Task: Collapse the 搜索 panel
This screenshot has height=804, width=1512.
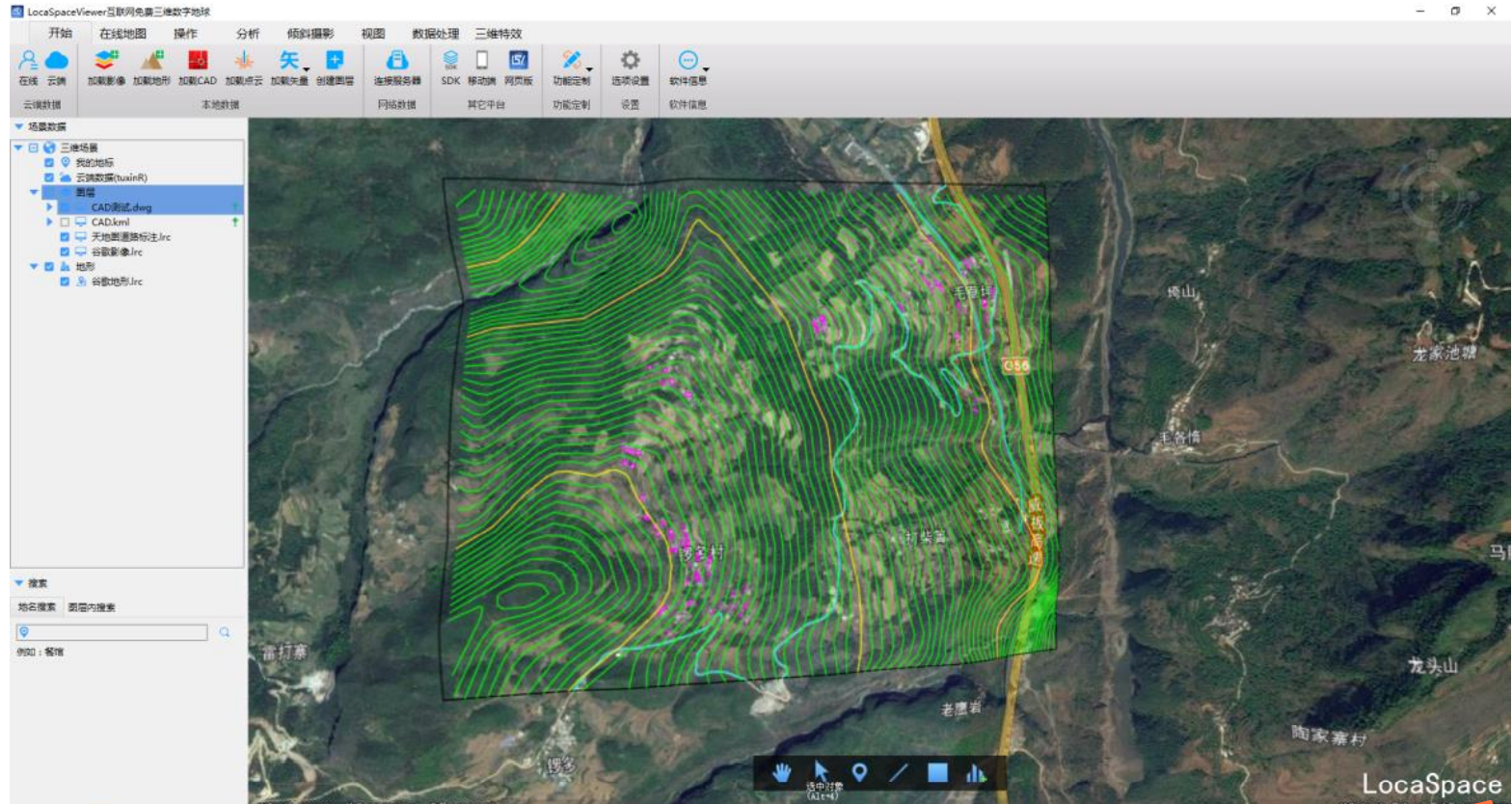Action: pyautogui.click(x=18, y=583)
